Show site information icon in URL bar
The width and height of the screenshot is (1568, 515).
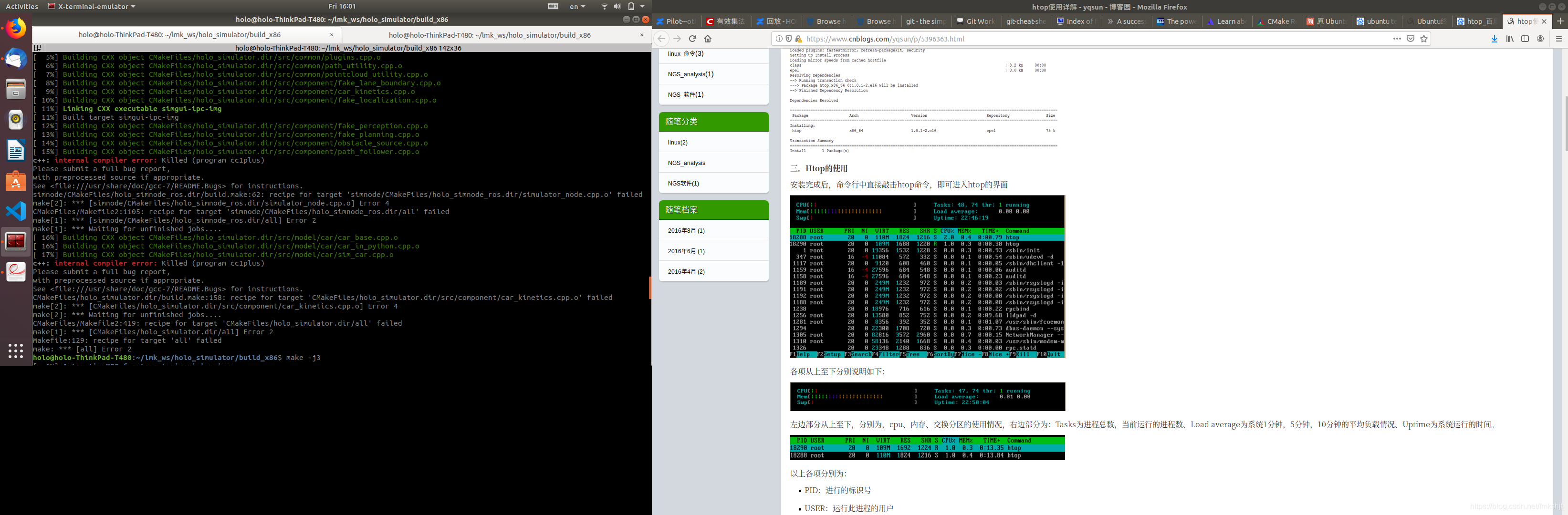[x=779, y=38]
